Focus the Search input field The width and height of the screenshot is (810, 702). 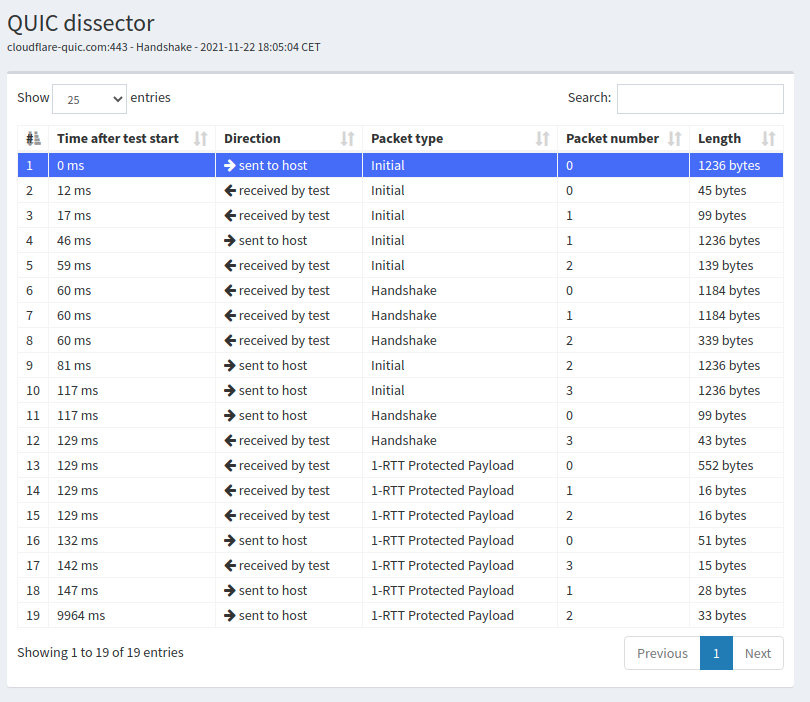[x=700, y=99]
